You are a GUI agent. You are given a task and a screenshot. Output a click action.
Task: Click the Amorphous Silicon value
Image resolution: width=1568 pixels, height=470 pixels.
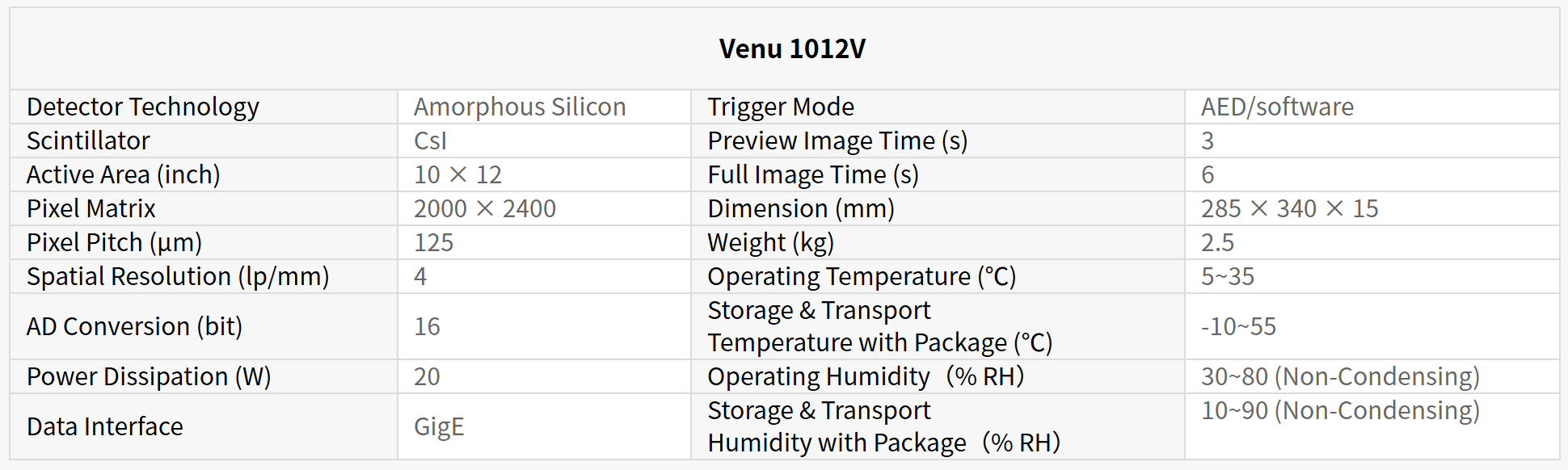tap(520, 107)
